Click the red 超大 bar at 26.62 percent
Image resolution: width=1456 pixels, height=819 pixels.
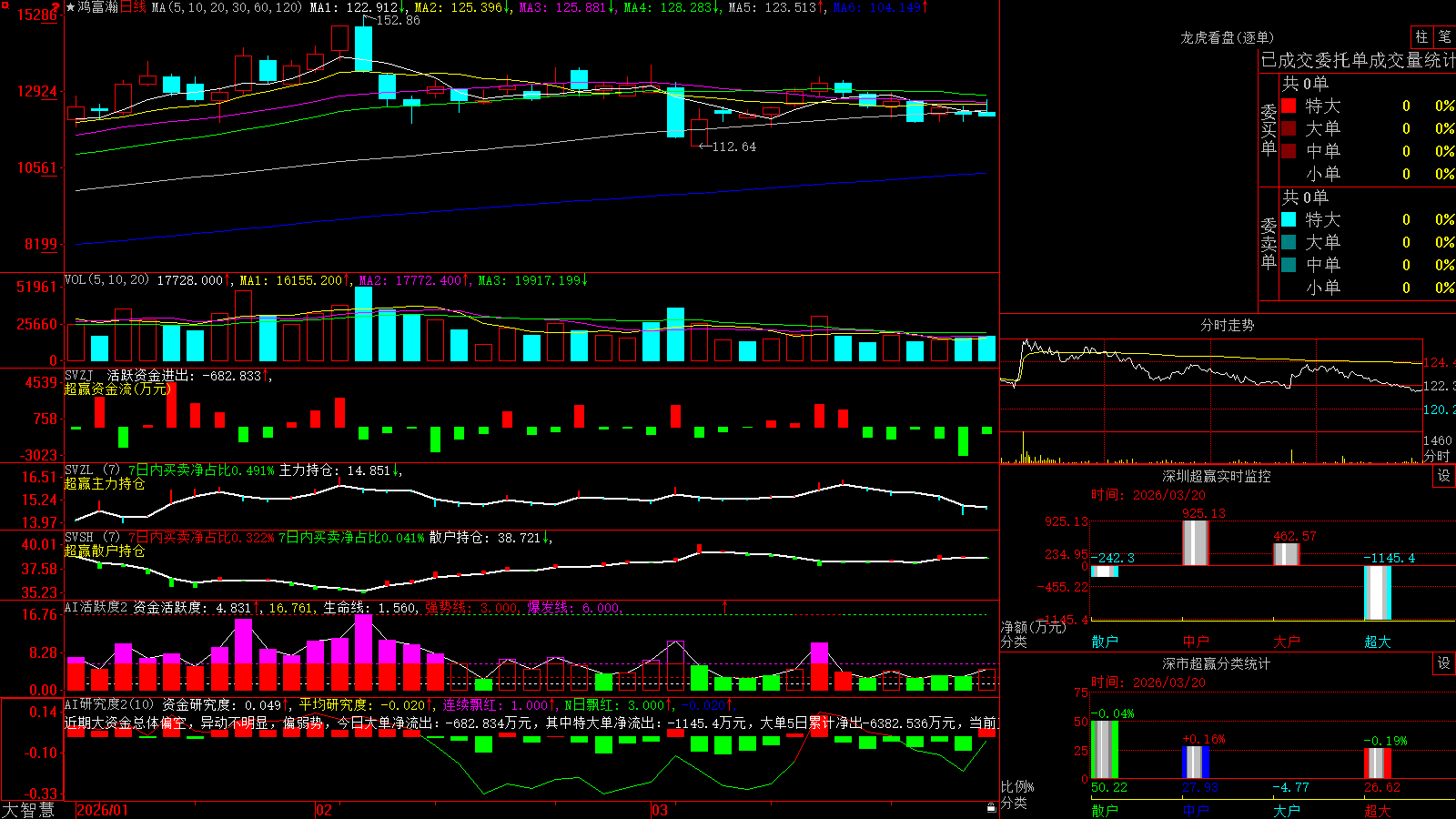click(x=1377, y=763)
